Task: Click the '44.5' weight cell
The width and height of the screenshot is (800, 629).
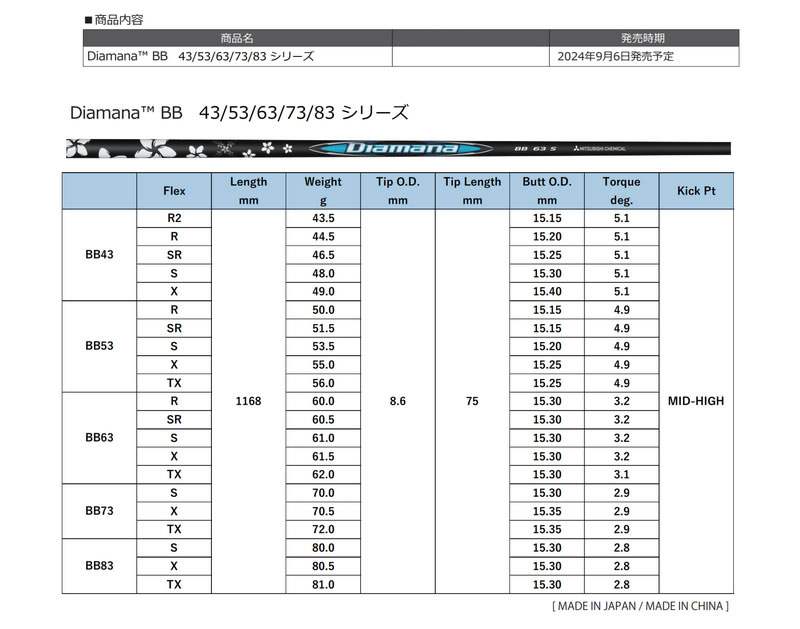Action: (x=323, y=237)
